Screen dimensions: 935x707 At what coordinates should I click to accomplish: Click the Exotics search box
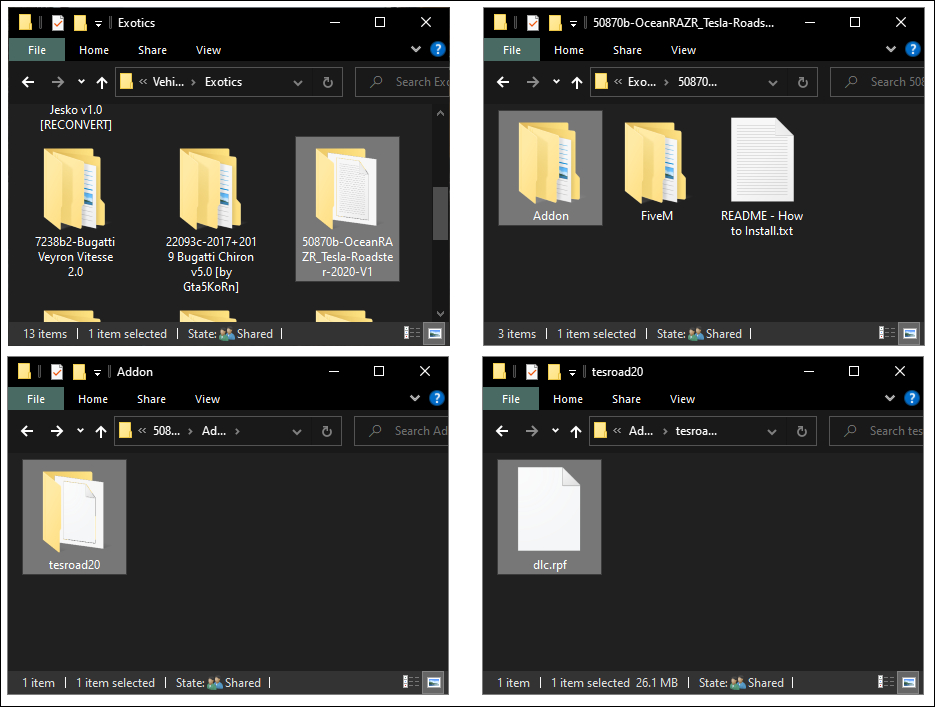coord(403,82)
